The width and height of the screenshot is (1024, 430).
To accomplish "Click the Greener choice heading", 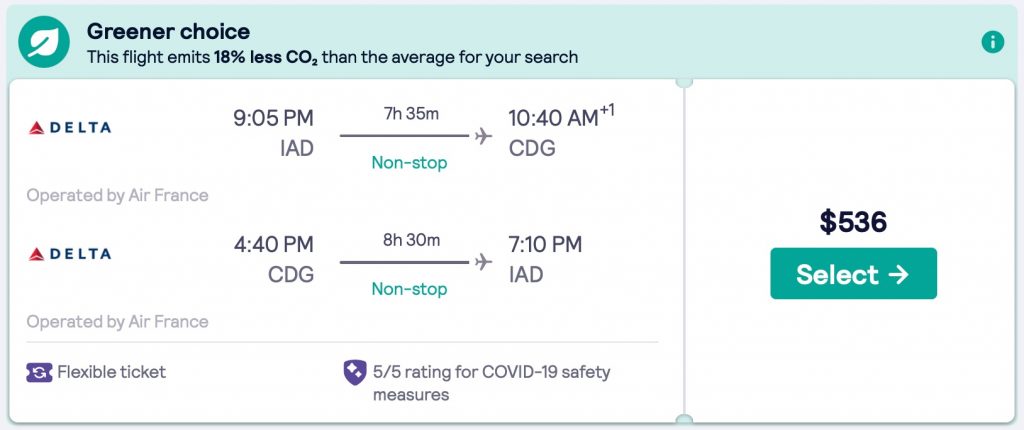I will (168, 32).
